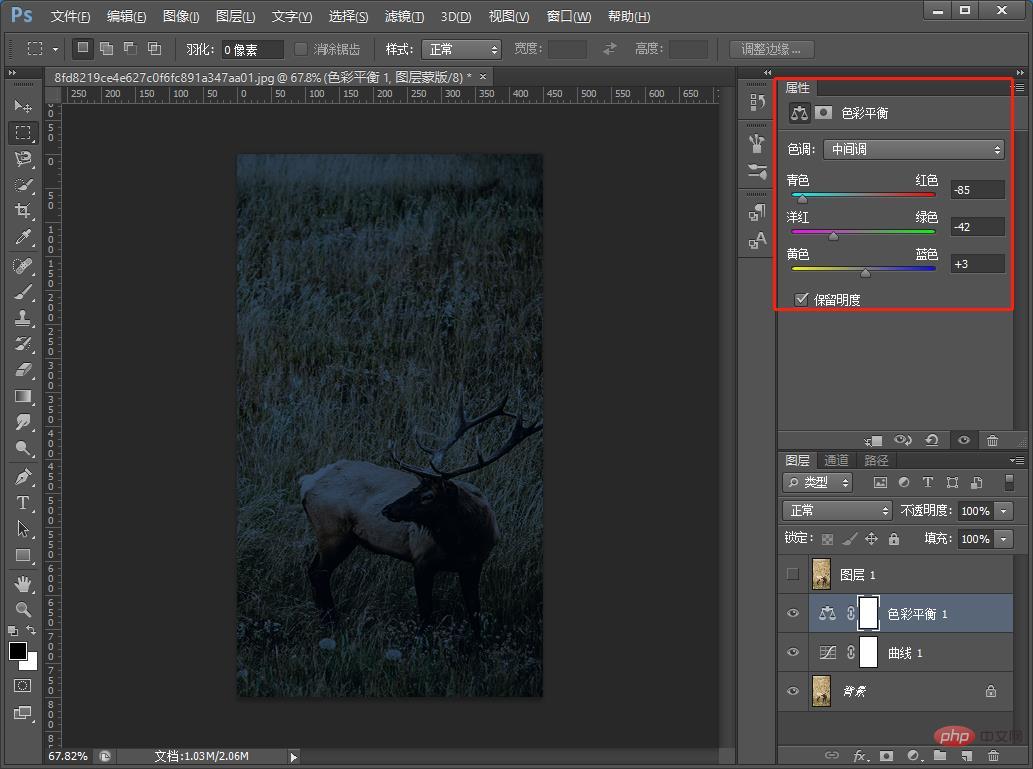The height and width of the screenshot is (769, 1033).
Task: Select the Path Selection tool
Action: coord(23,528)
